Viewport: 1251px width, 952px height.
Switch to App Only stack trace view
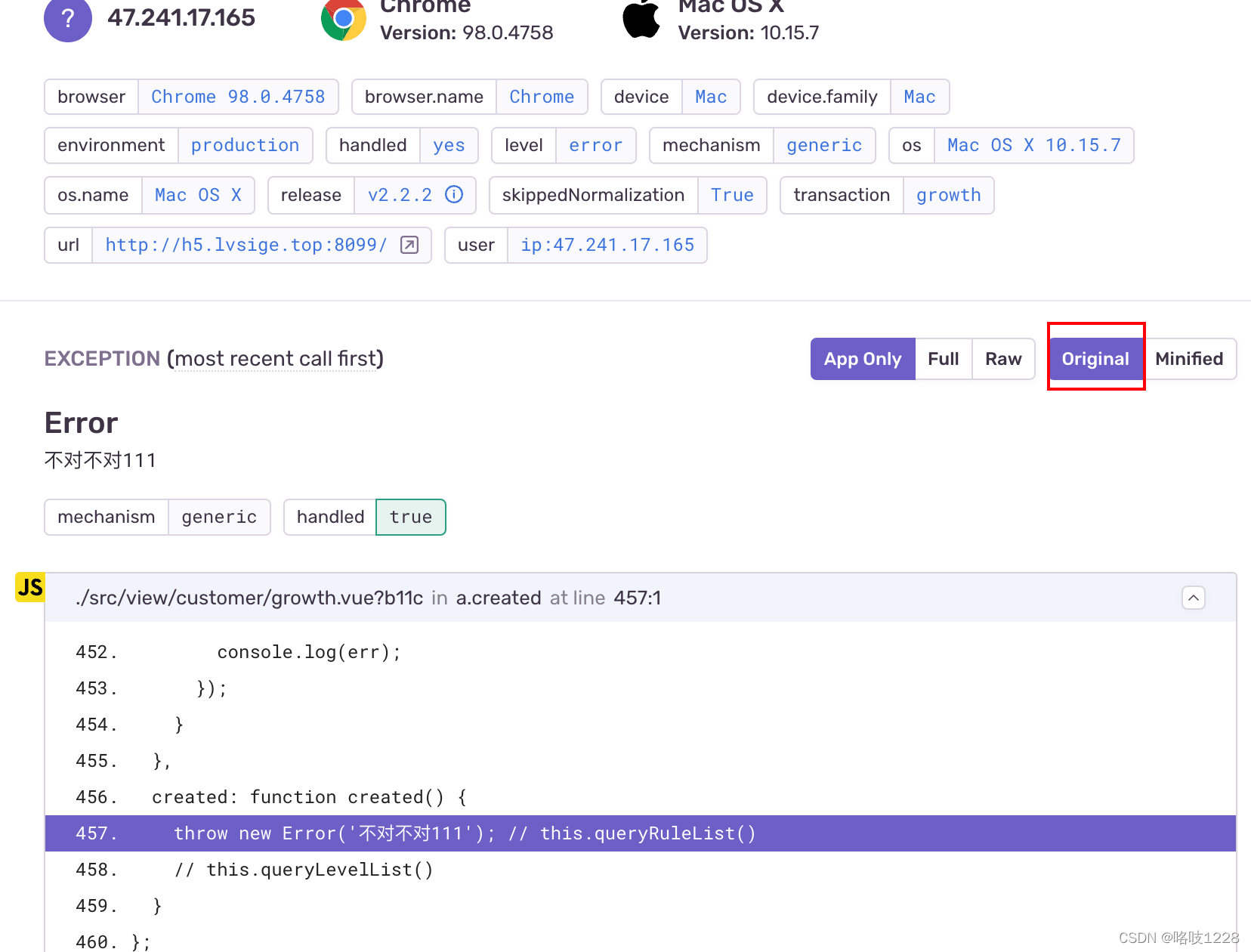click(x=863, y=359)
